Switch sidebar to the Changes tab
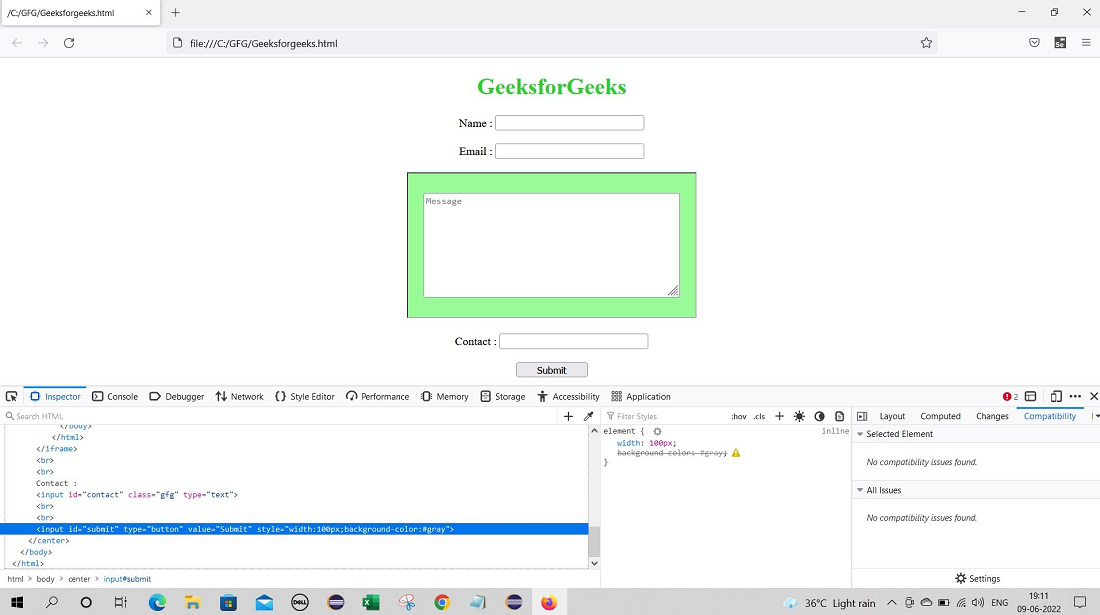This screenshot has width=1100, height=615. (992, 416)
